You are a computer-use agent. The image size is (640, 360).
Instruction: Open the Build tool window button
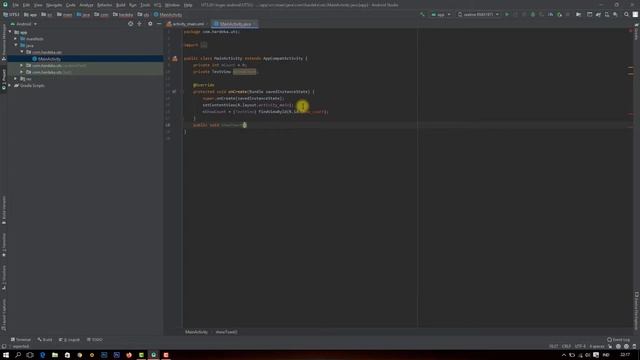45,340
